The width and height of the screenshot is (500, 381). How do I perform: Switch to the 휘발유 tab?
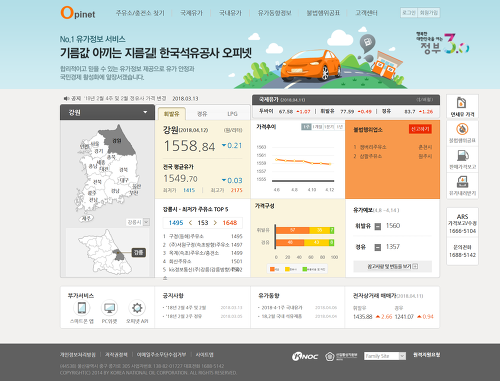click(x=172, y=114)
